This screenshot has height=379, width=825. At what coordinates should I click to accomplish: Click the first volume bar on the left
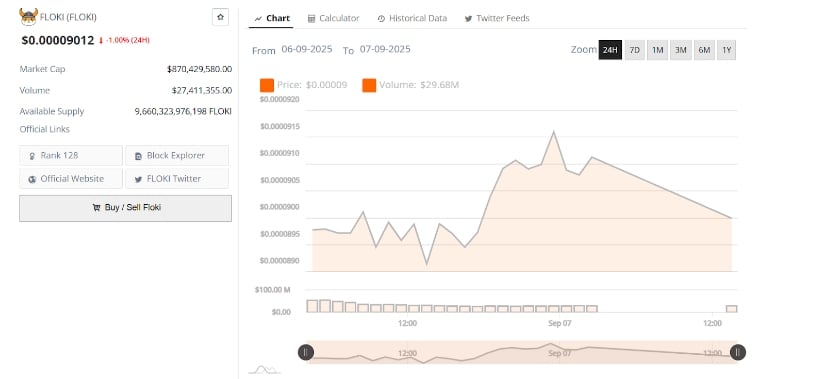pyautogui.click(x=312, y=306)
